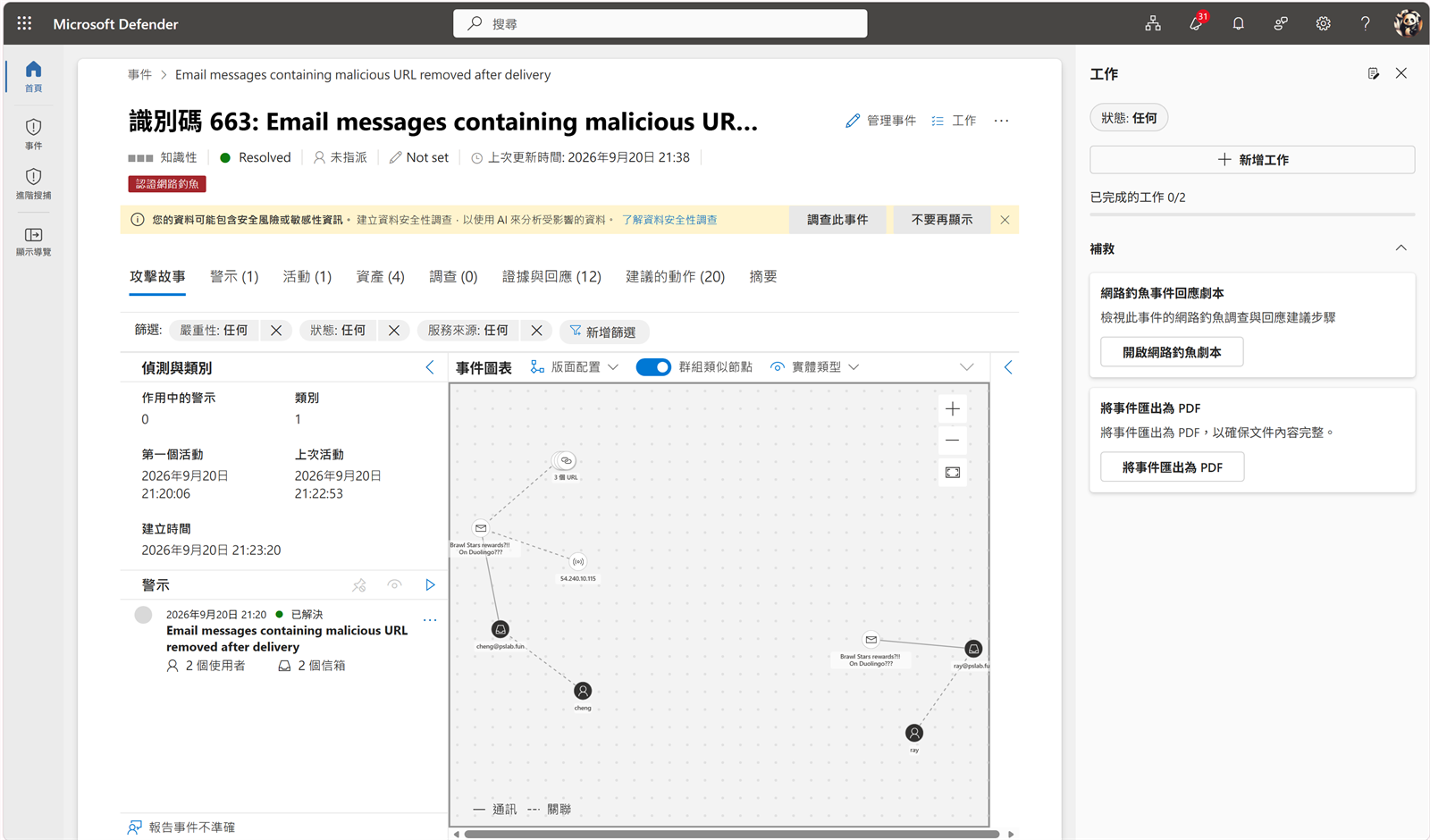The image size is (1430, 840).
Task: Click export incident to PDF button
Action: tap(1172, 467)
